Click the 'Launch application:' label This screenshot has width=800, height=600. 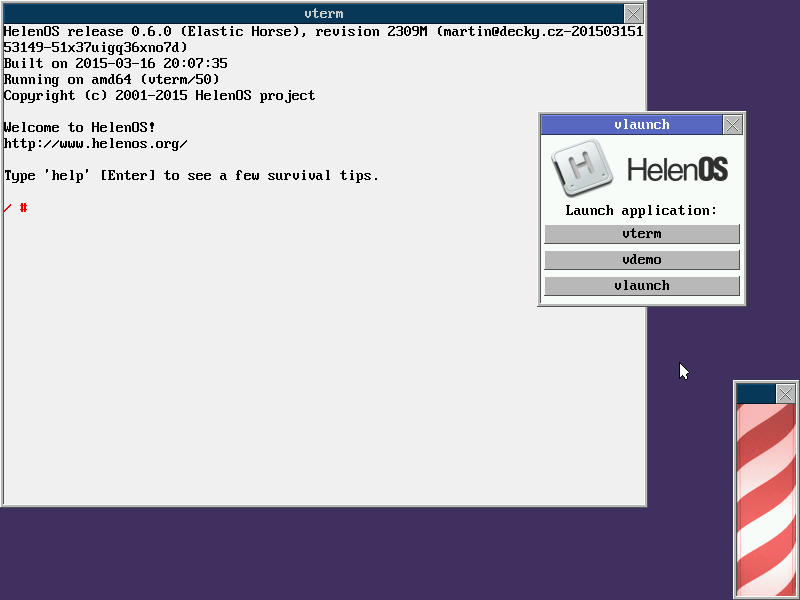[x=641, y=211]
